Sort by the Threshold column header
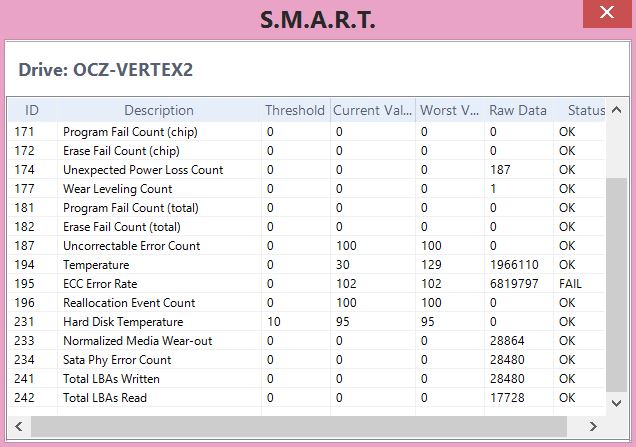 295,110
